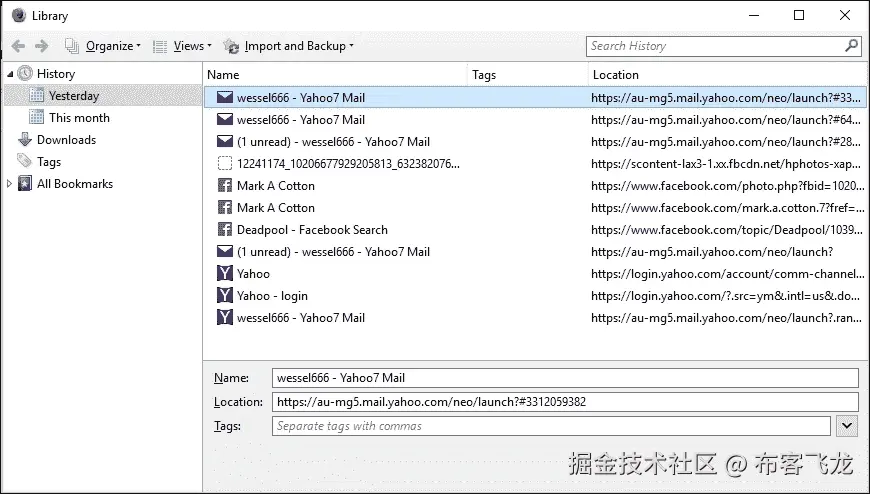Screen dimensions: 870x494
Task: Sort by the Tags column header
Action: (528, 75)
